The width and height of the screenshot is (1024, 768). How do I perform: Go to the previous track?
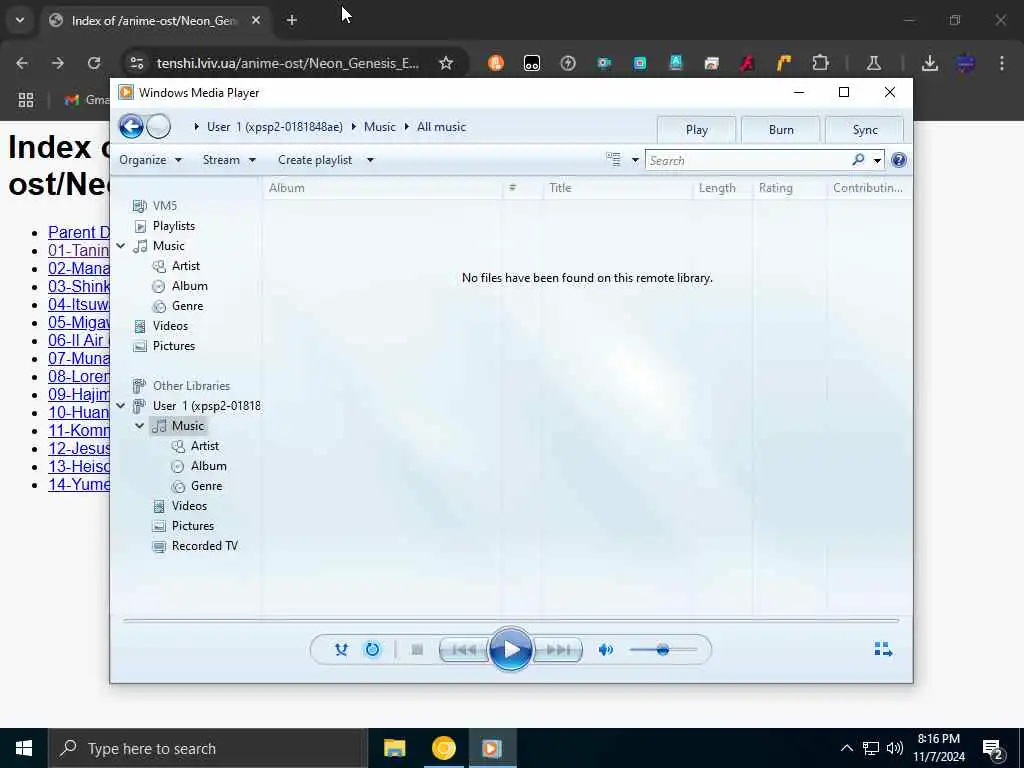(464, 650)
